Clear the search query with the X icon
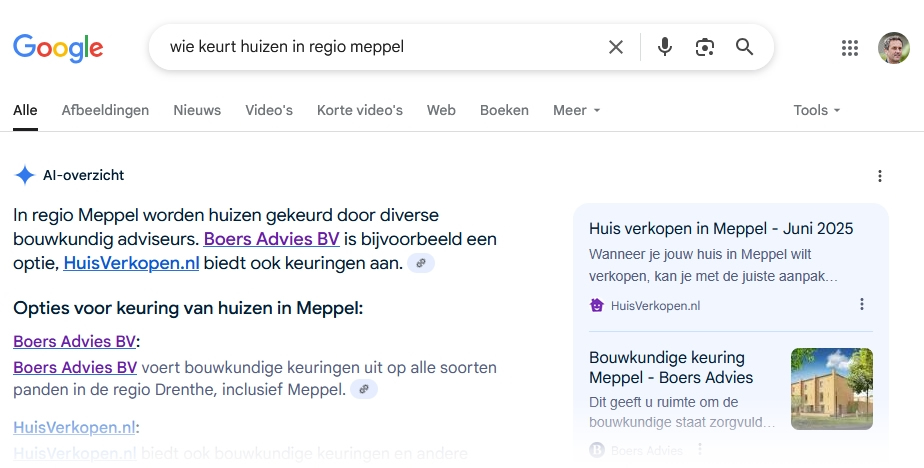Viewport: 924px width, 468px height. tap(616, 47)
